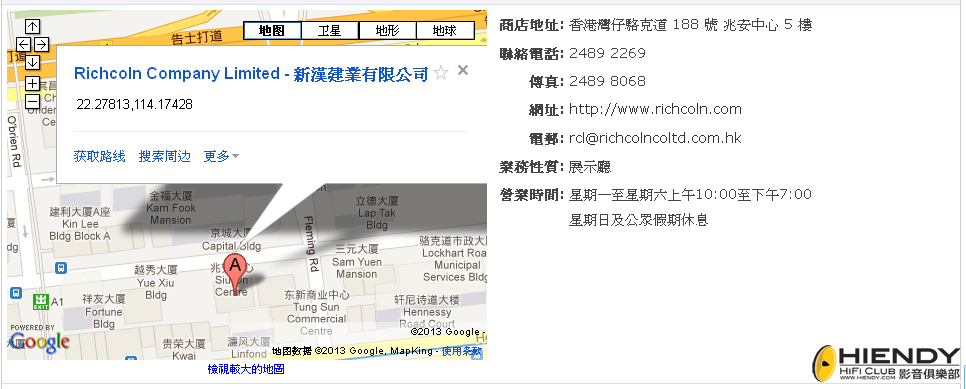Pan the map left with arrow
Image resolution: width=966 pixels, height=389 pixels.
tap(23, 44)
